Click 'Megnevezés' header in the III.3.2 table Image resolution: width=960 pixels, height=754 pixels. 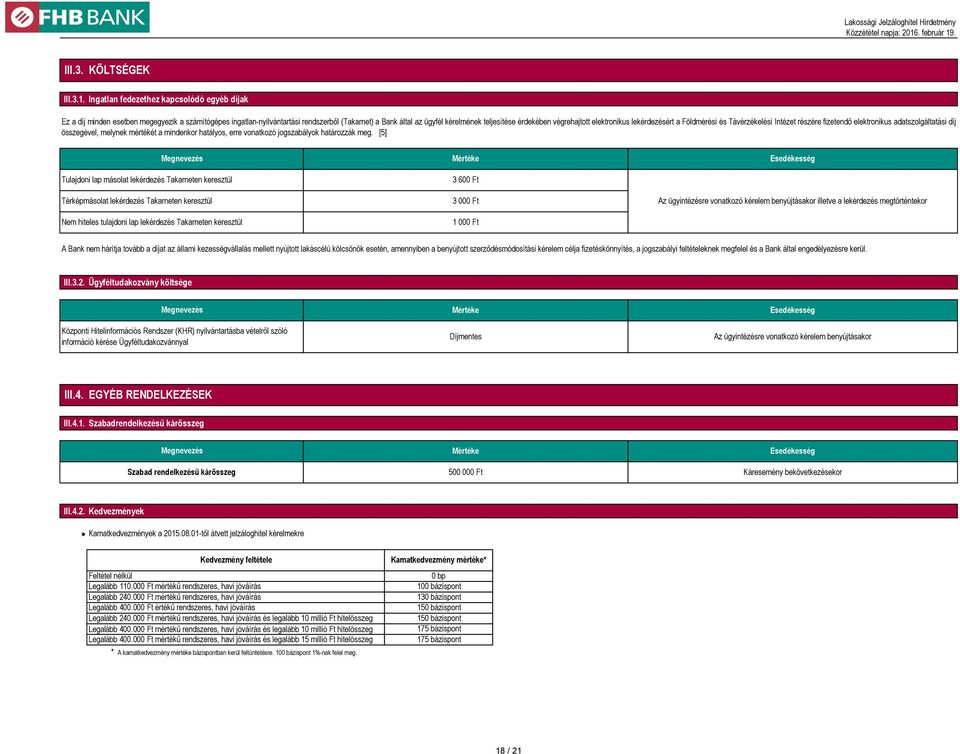pos(181,310)
